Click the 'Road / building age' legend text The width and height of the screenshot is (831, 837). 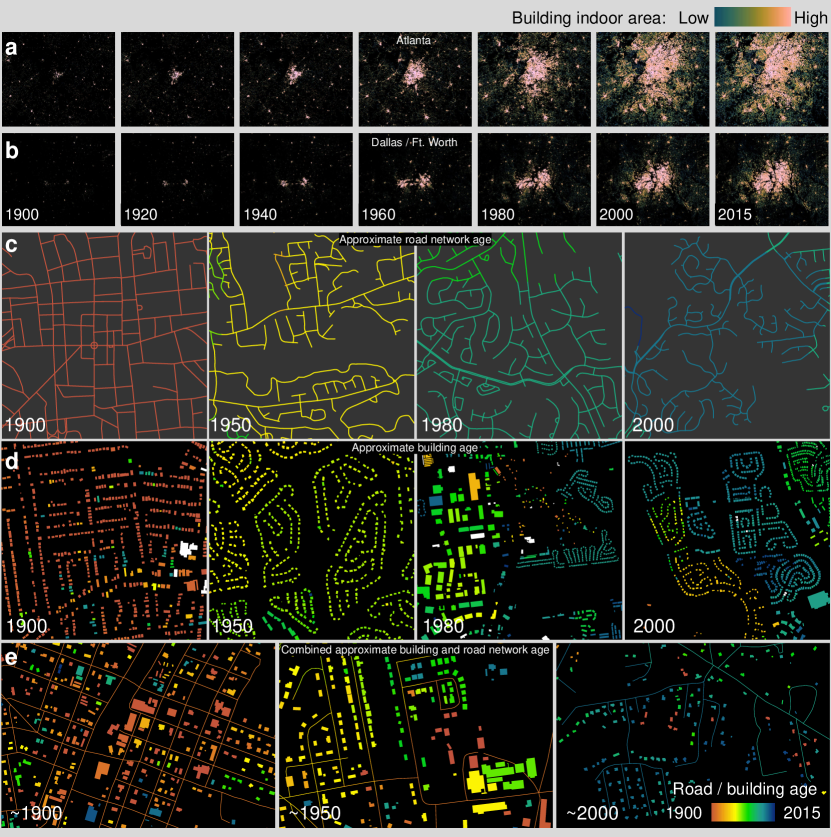click(744, 789)
